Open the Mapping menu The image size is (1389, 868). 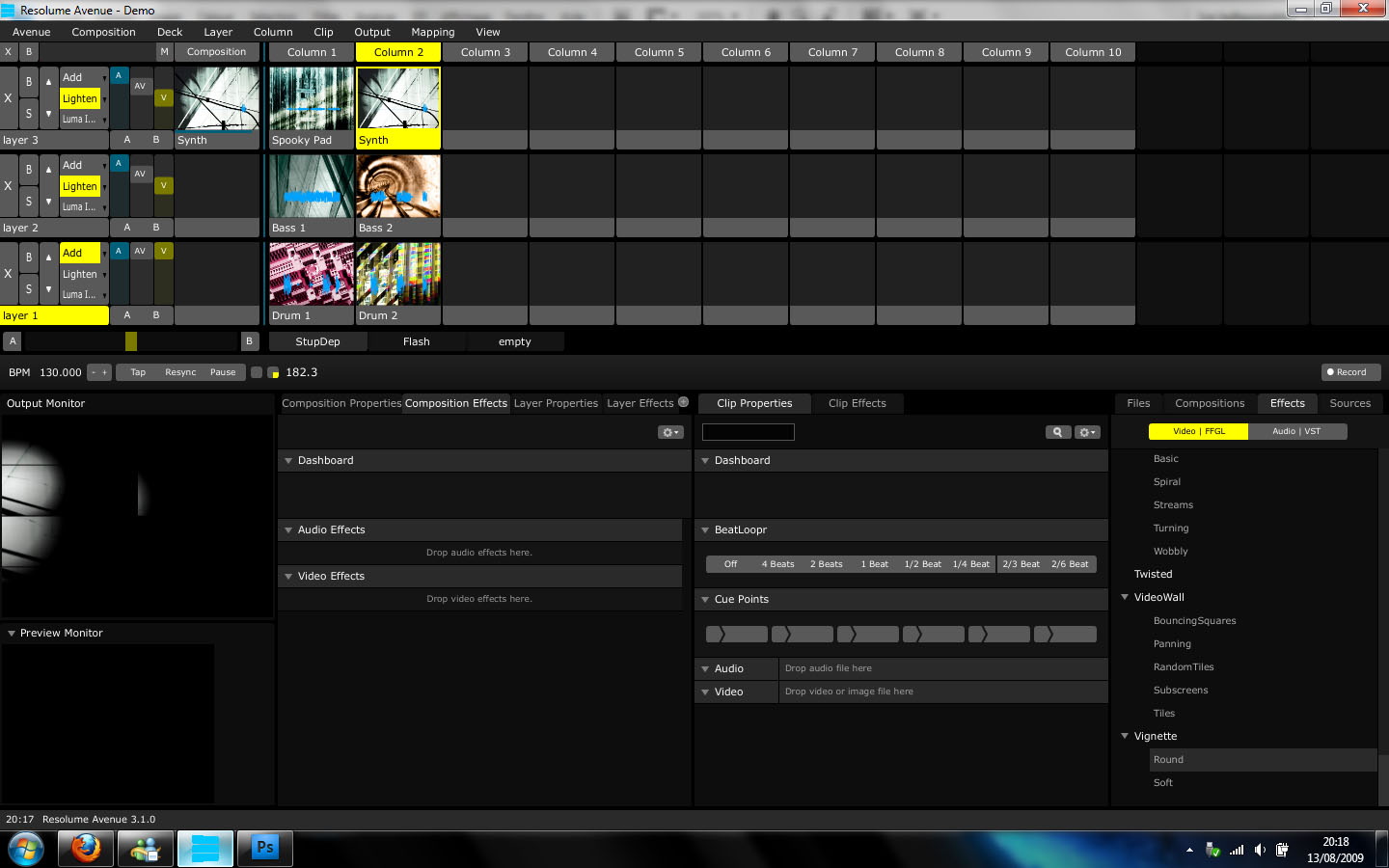[x=433, y=32]
